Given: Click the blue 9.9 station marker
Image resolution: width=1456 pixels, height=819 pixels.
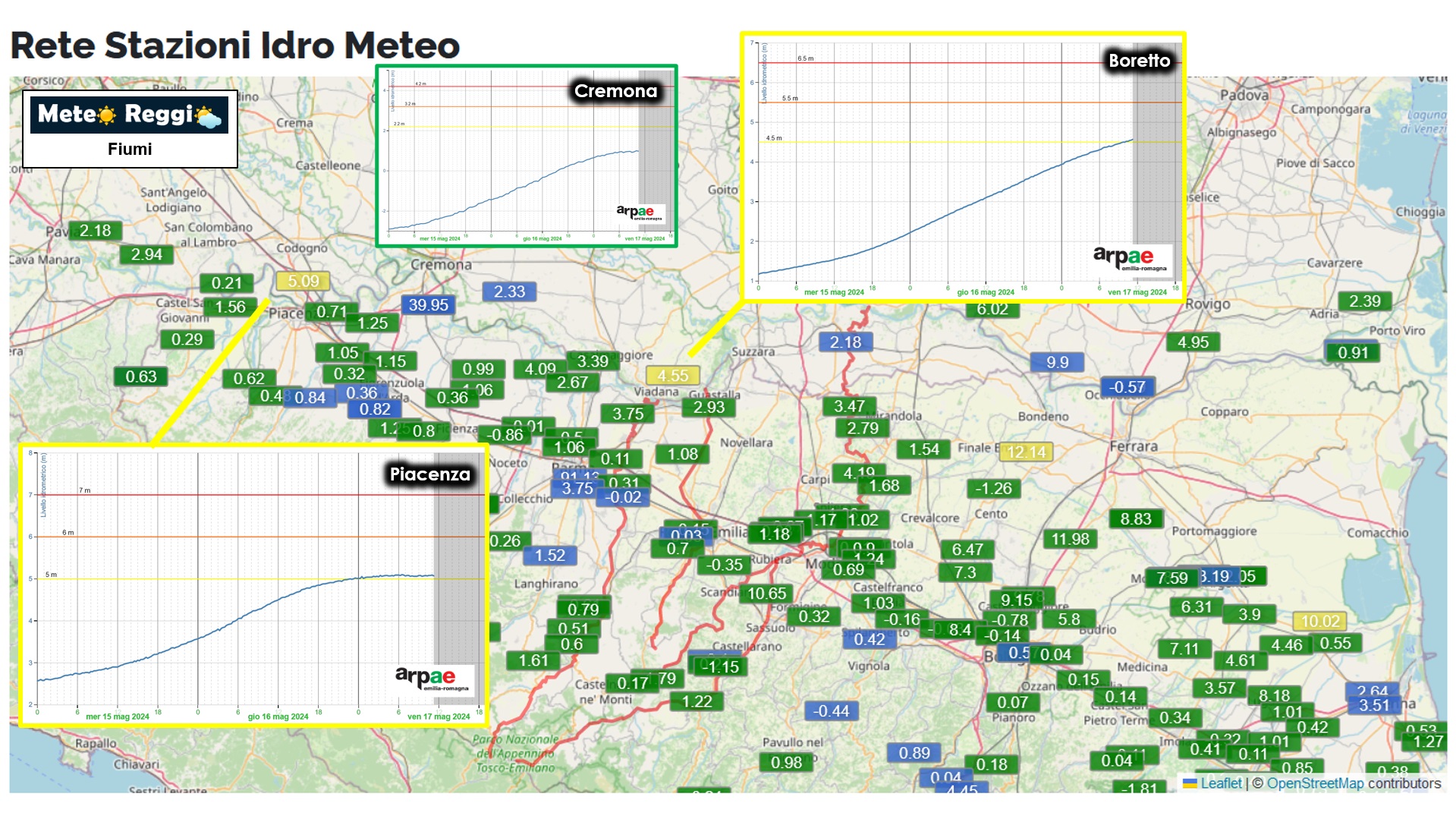Looking at the screenshot, I should (1057, 362).
